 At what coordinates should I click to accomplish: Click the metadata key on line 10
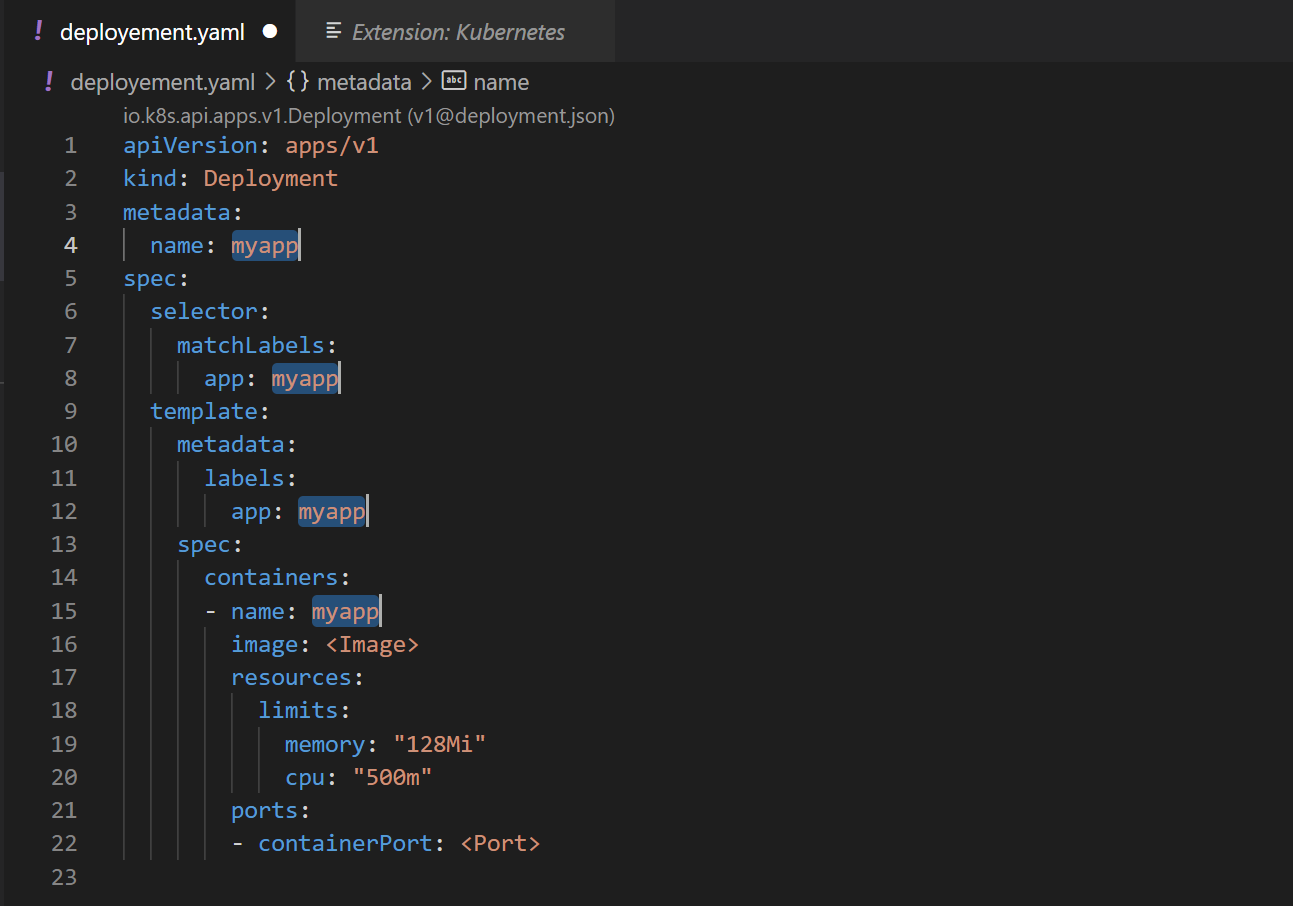coord(231,444)
